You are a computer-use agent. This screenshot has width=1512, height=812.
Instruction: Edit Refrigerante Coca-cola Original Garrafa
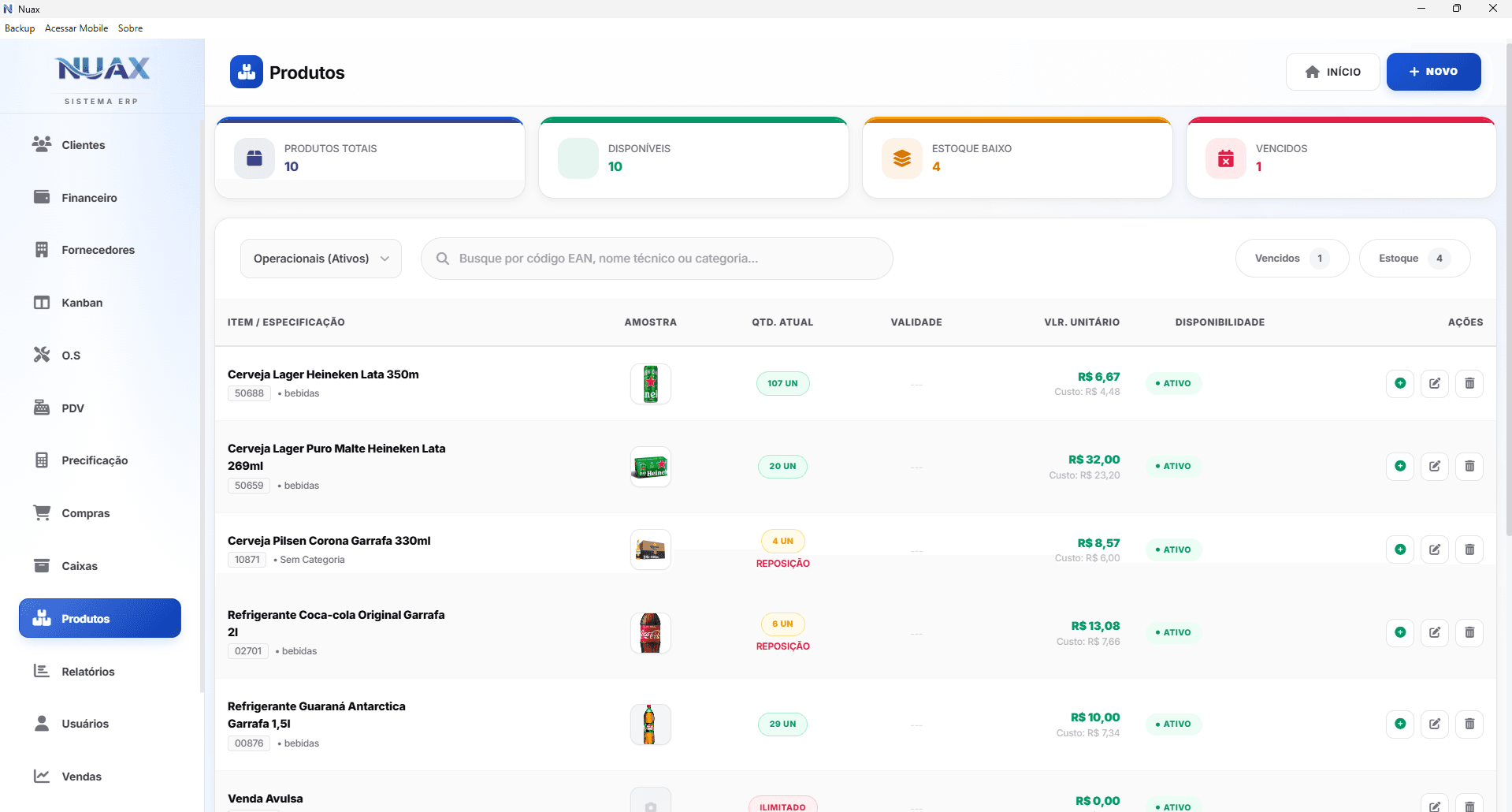(1435, 632)
